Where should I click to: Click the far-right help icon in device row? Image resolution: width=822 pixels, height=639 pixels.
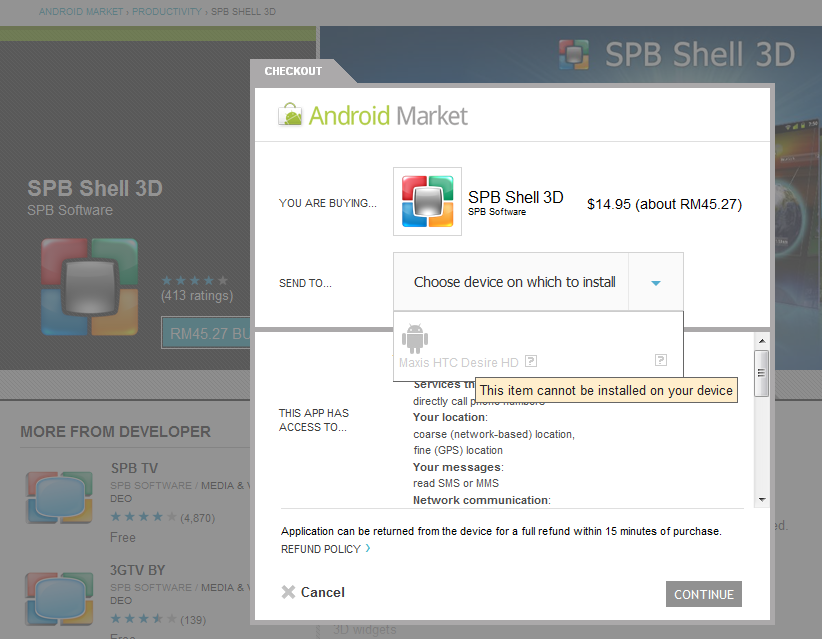coord(661,360)
